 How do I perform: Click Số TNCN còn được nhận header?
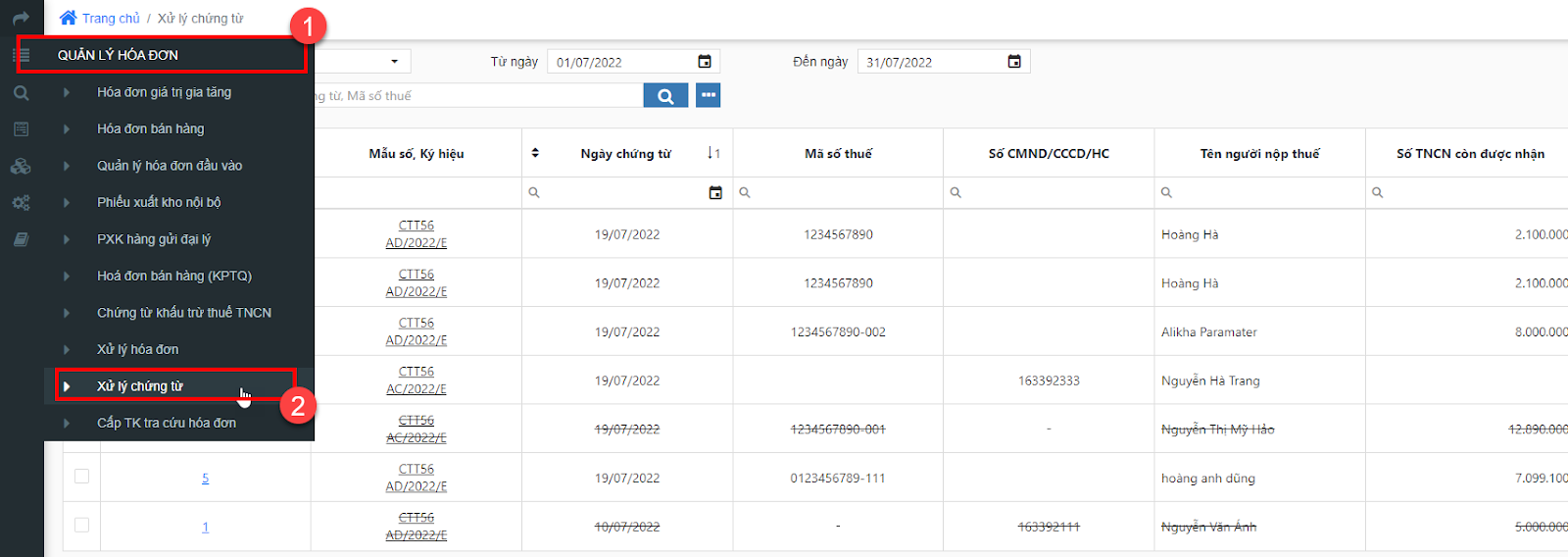(x=1470, y=153)
